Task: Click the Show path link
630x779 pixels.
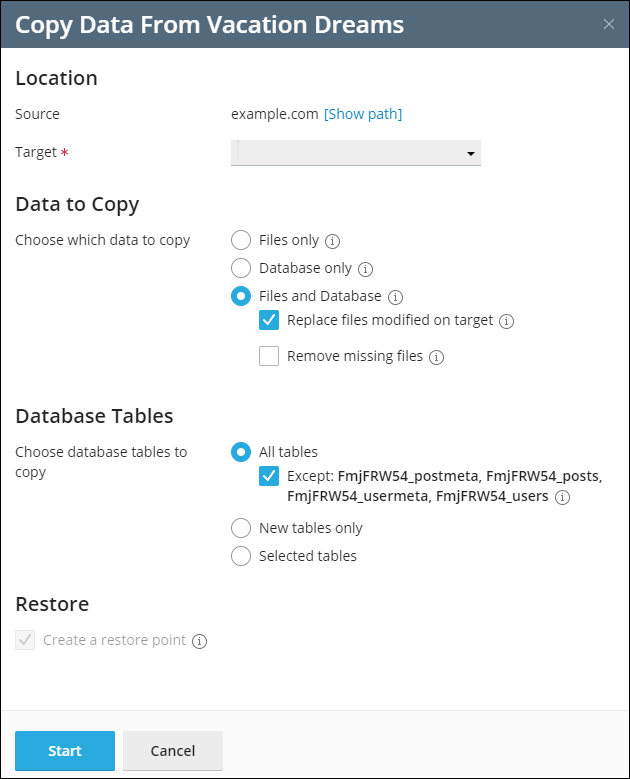Action: (363, 114)
